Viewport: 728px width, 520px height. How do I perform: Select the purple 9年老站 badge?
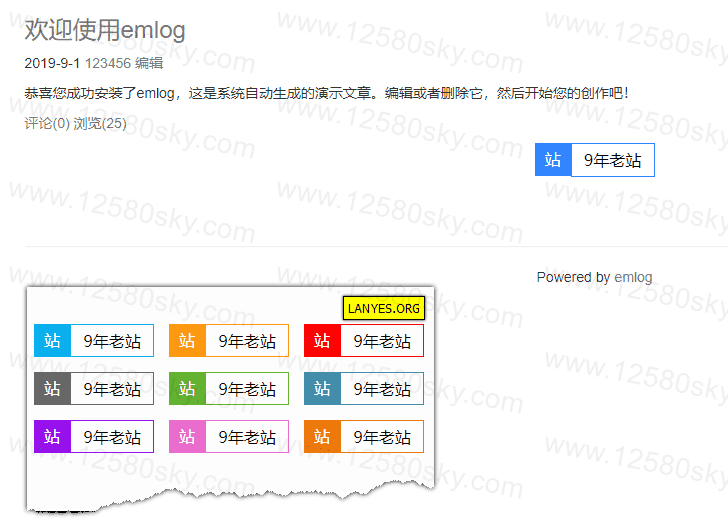pos(94,436)
